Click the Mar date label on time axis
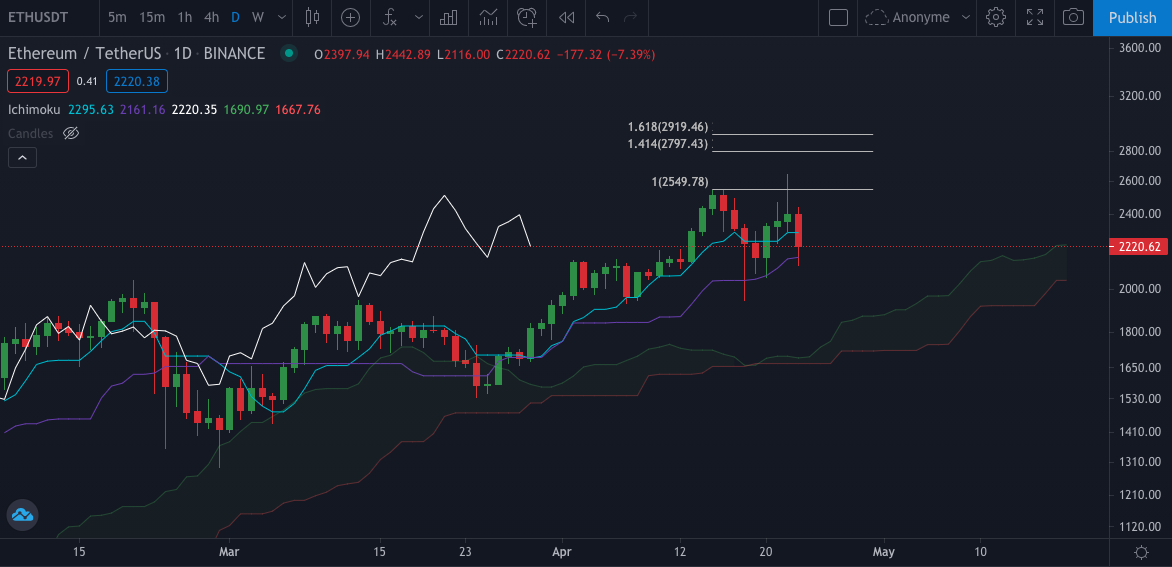The width and height of the screenshot is (1172, 567). click(229, 552)
